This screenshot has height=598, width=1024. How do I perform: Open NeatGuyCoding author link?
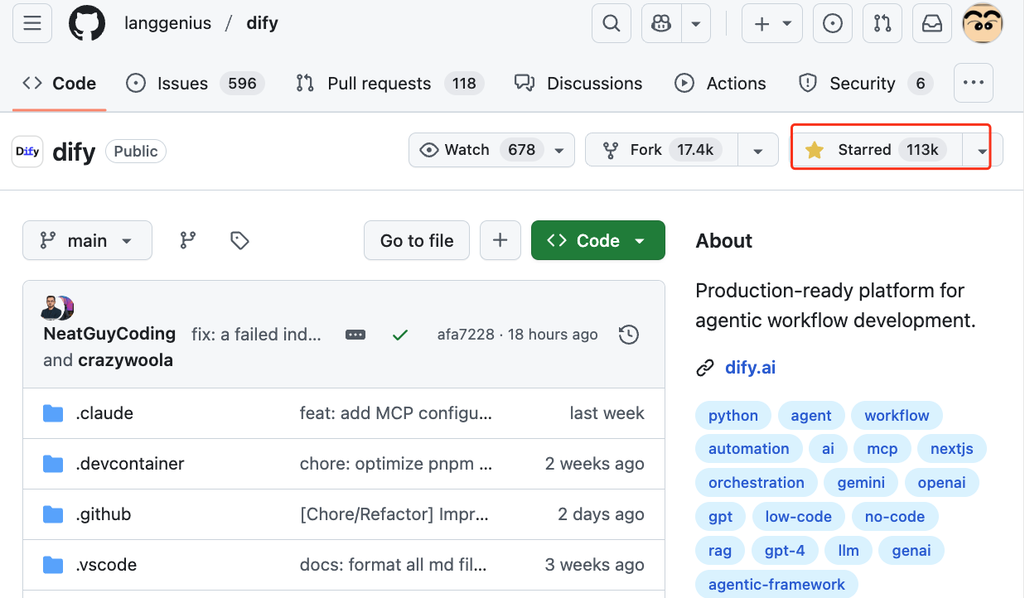point(110,334)
